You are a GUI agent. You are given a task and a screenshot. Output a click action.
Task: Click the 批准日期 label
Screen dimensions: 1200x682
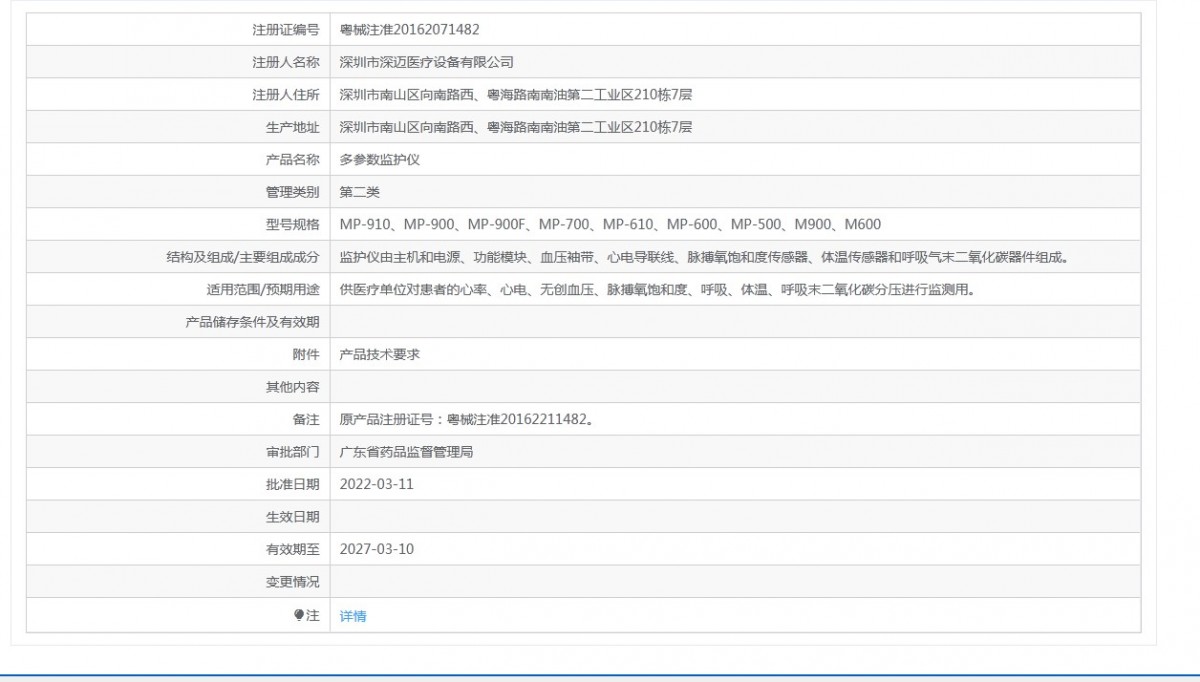point(293,484)
